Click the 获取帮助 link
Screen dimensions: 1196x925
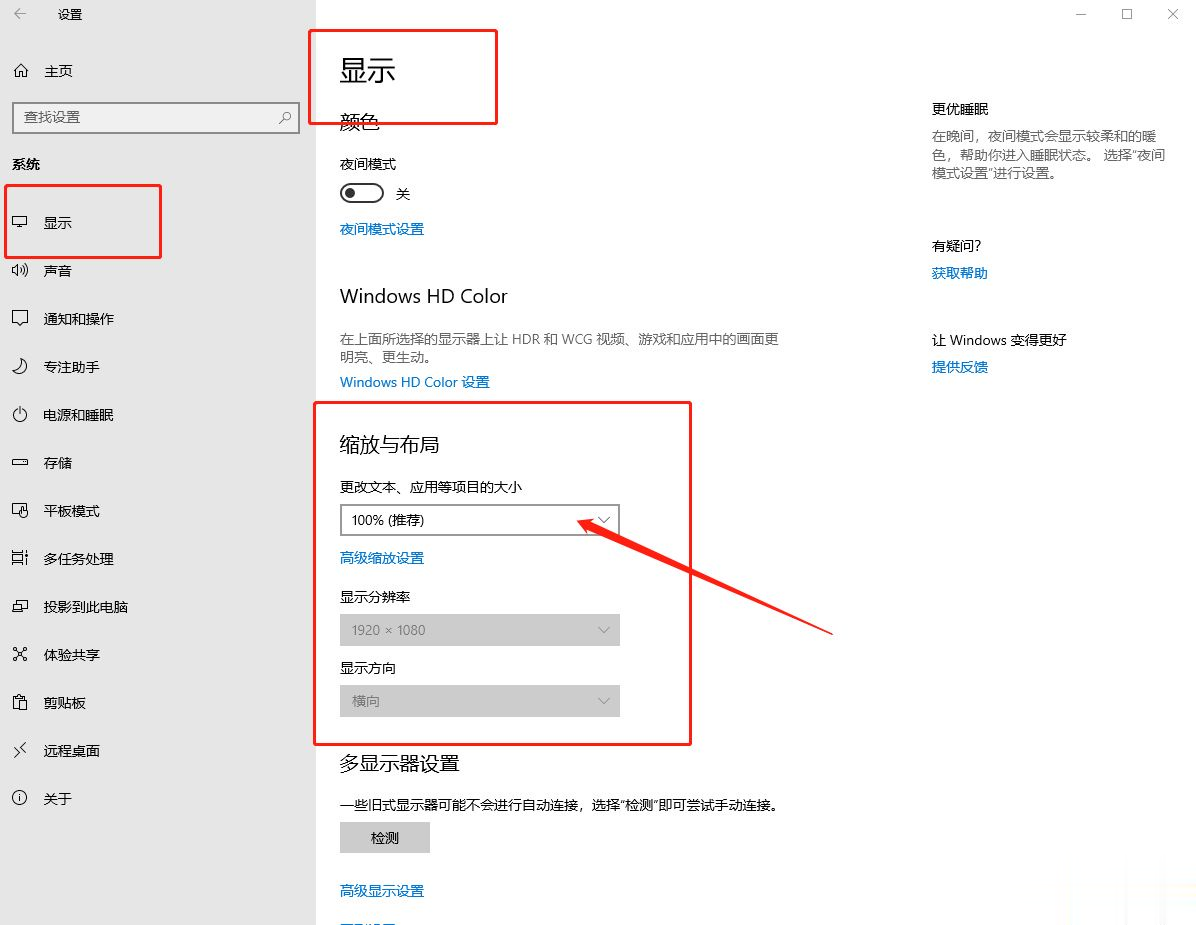(x=959, y=273)
